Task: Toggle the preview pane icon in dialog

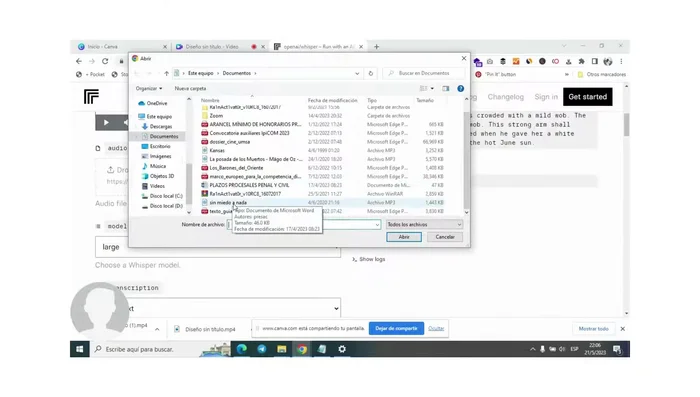Action: (x=446, y=88)
